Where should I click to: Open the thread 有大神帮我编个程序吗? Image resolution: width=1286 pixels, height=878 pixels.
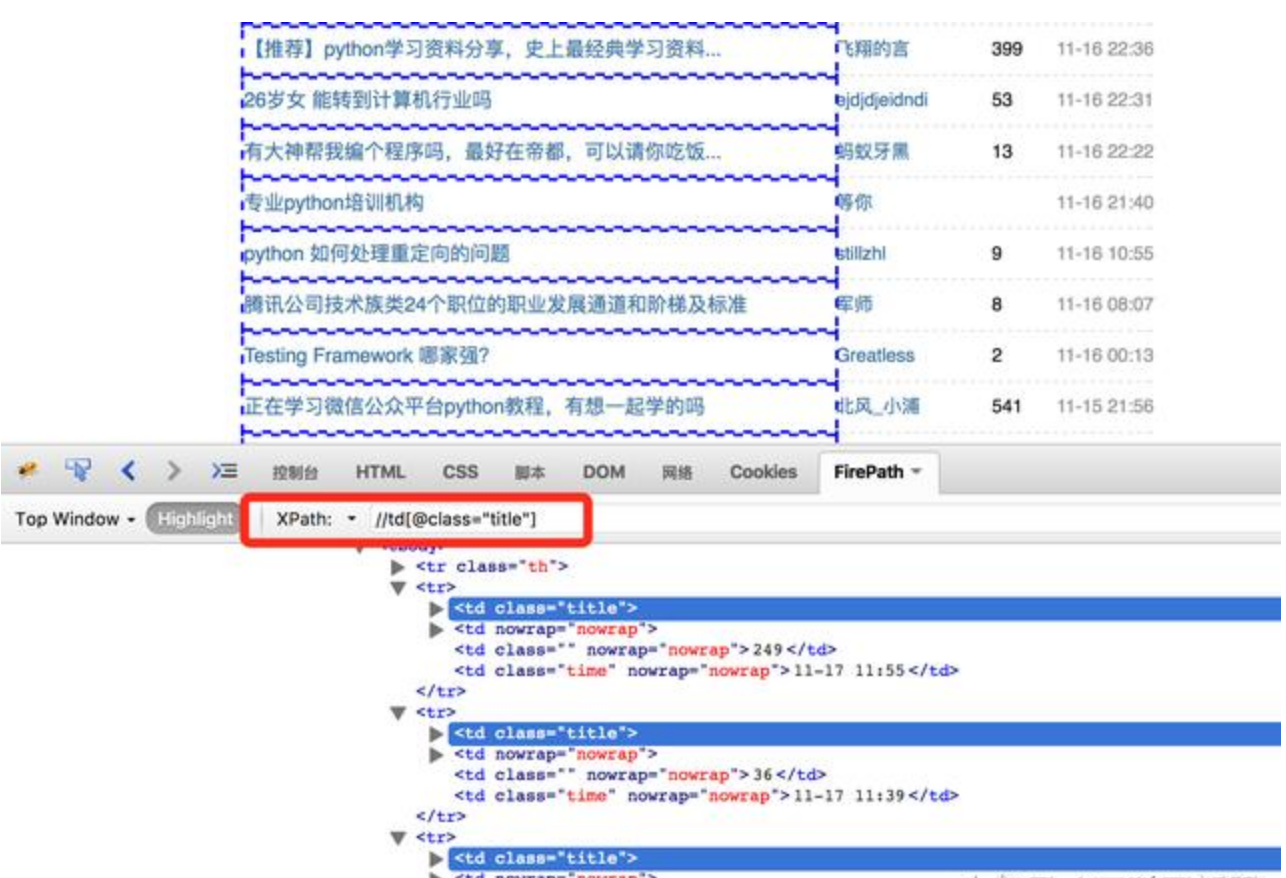tap(483, 152)
